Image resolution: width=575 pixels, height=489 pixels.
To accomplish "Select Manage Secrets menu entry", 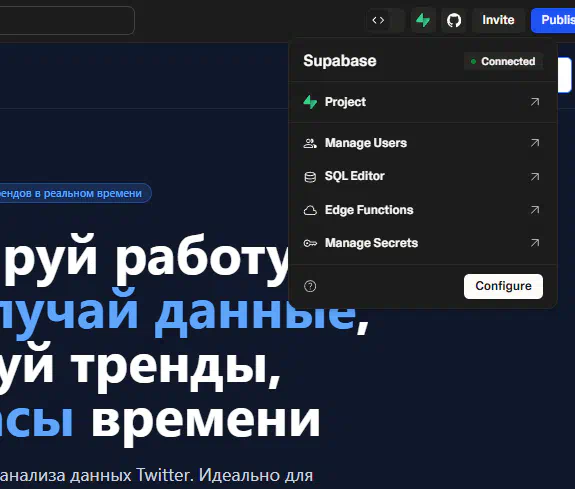I will click(423, 243).
